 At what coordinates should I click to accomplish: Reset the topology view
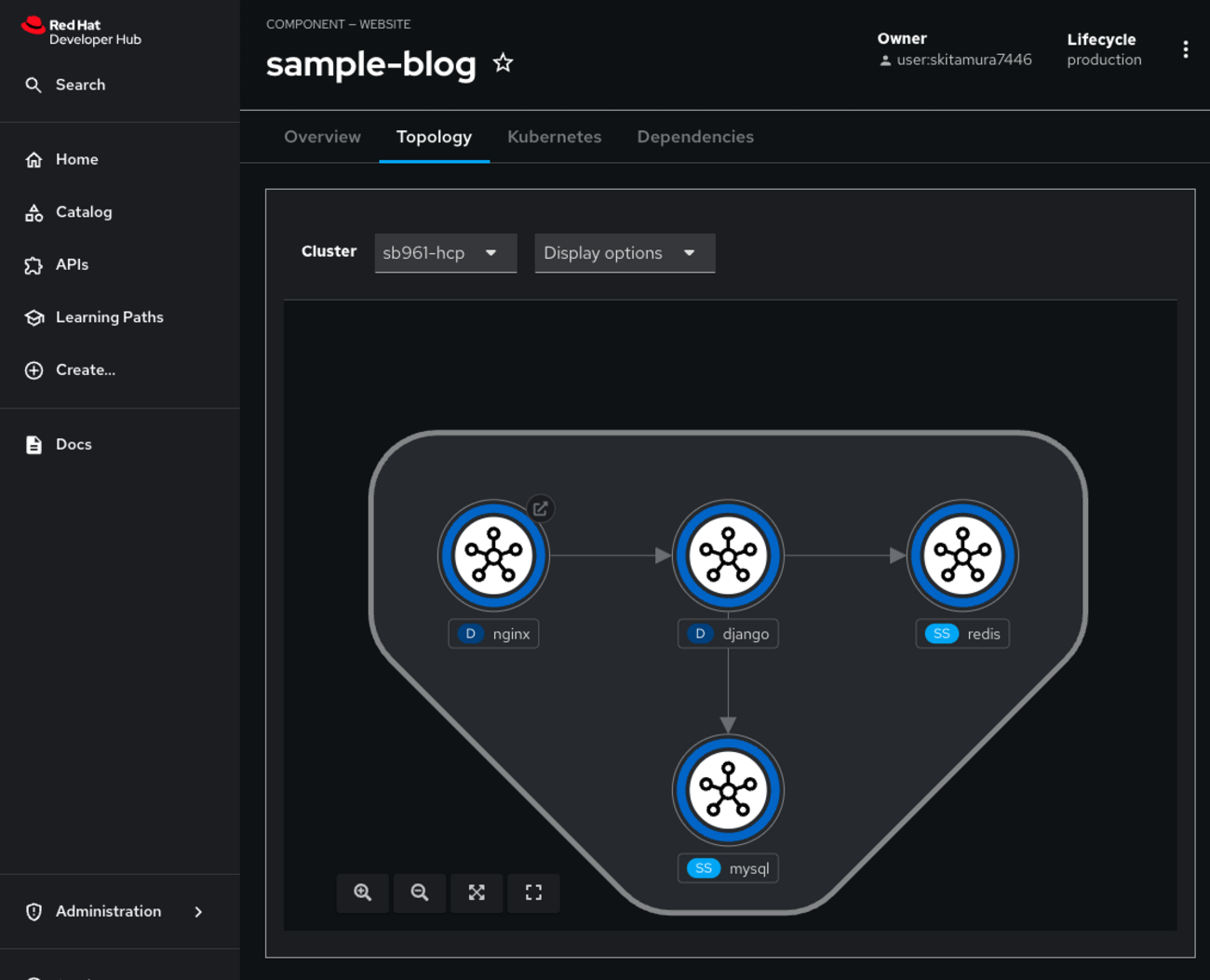click(x=533, y=893)
